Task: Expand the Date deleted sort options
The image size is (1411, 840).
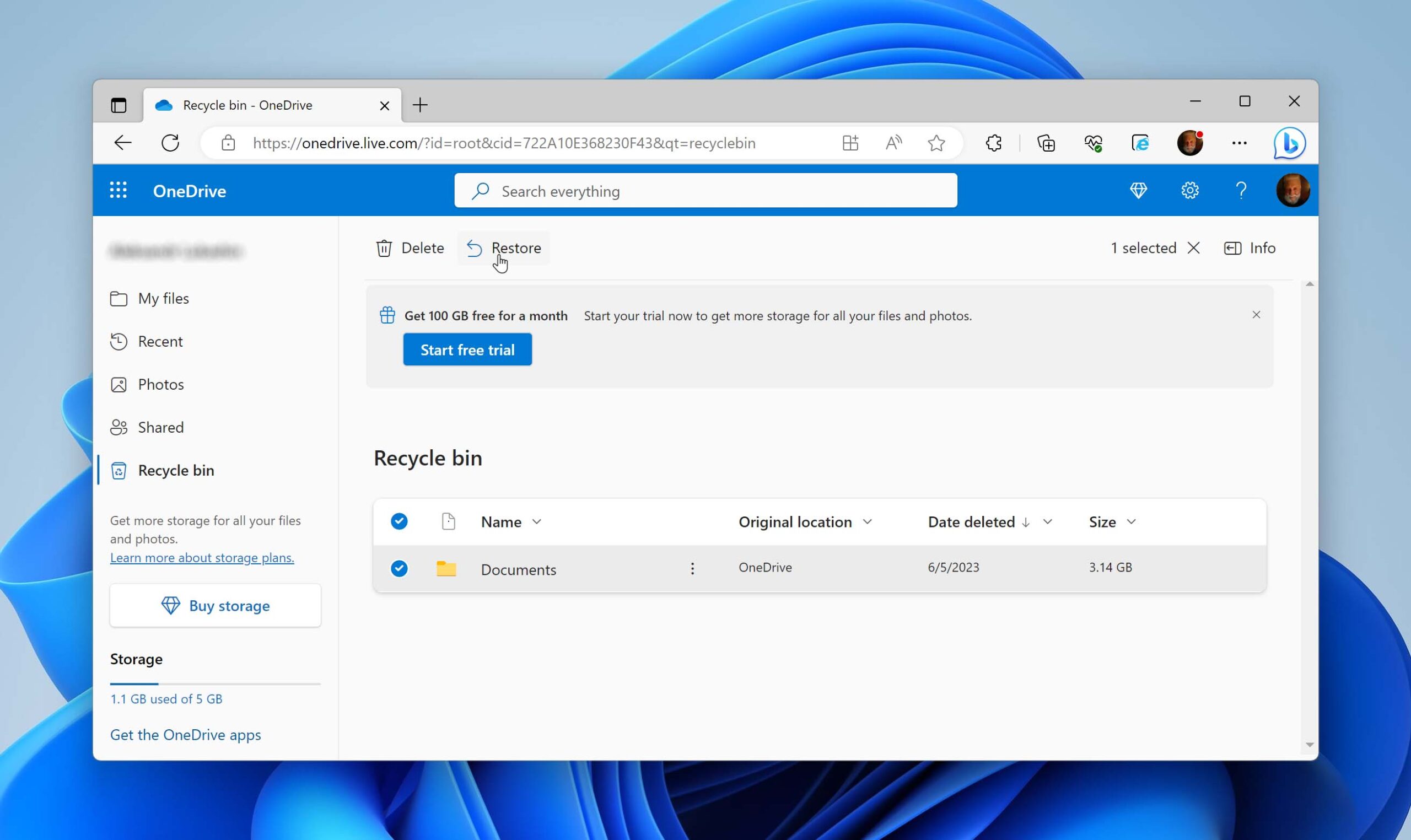Action: point(1047,521)
